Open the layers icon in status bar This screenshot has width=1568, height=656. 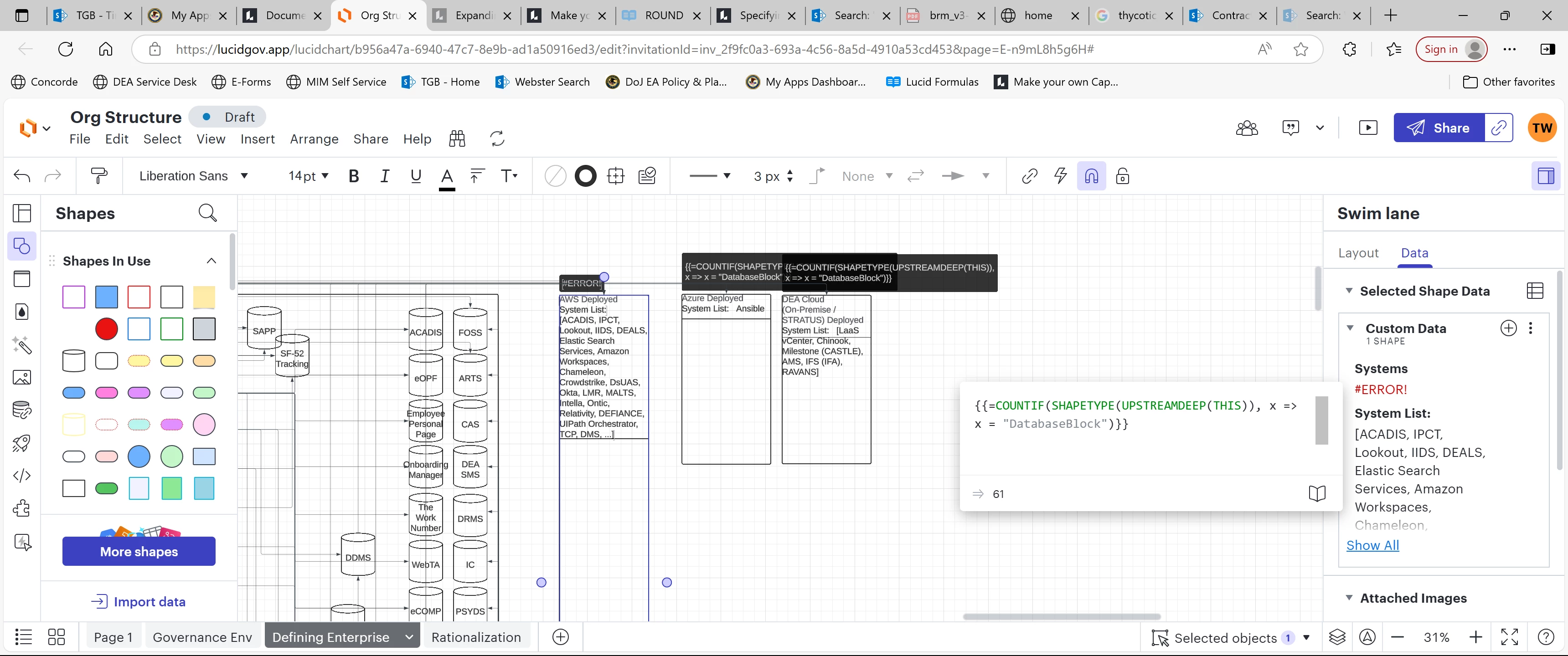tap(1337, 637)
